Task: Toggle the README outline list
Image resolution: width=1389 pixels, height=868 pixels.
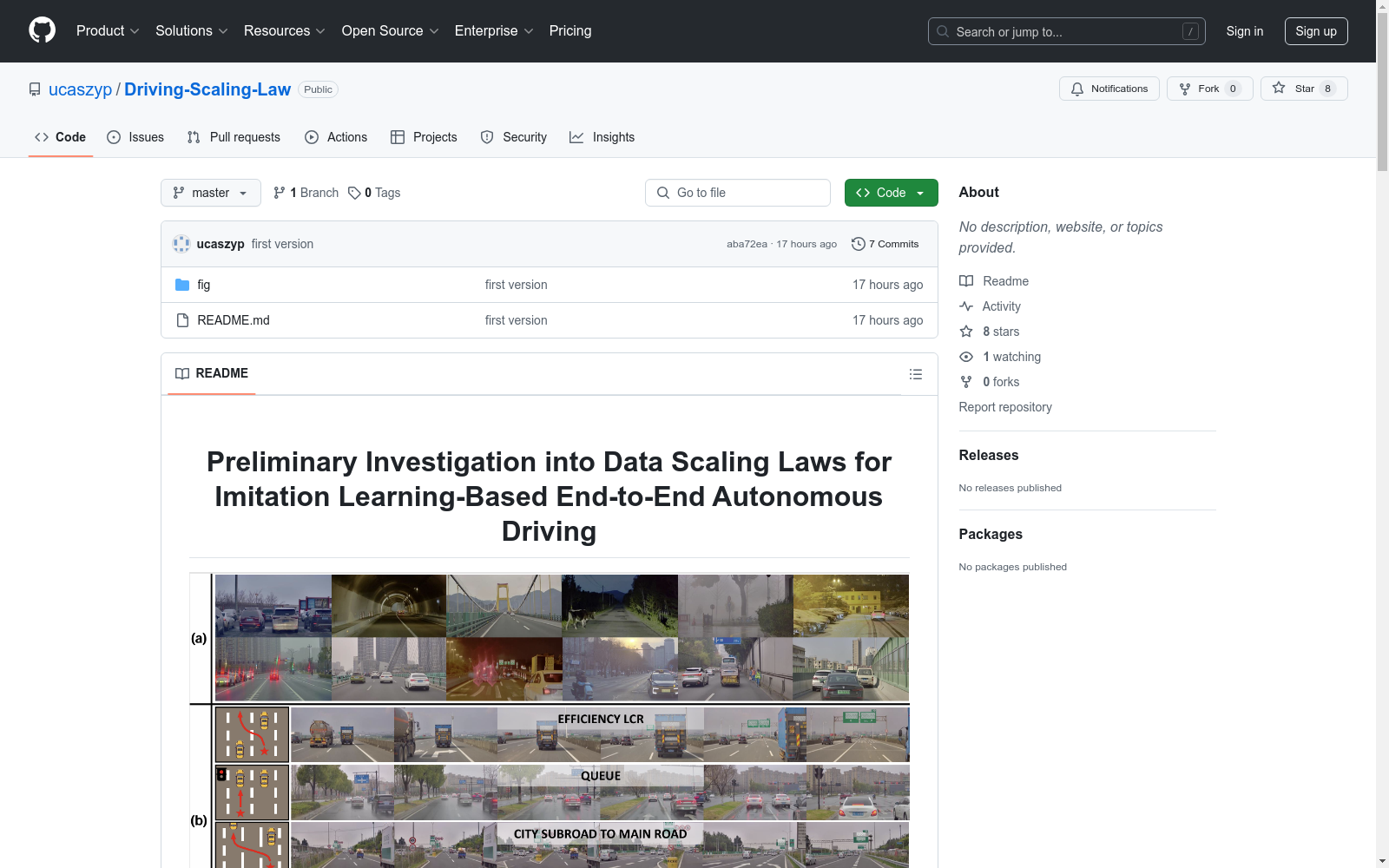Action: click(916, 373)
